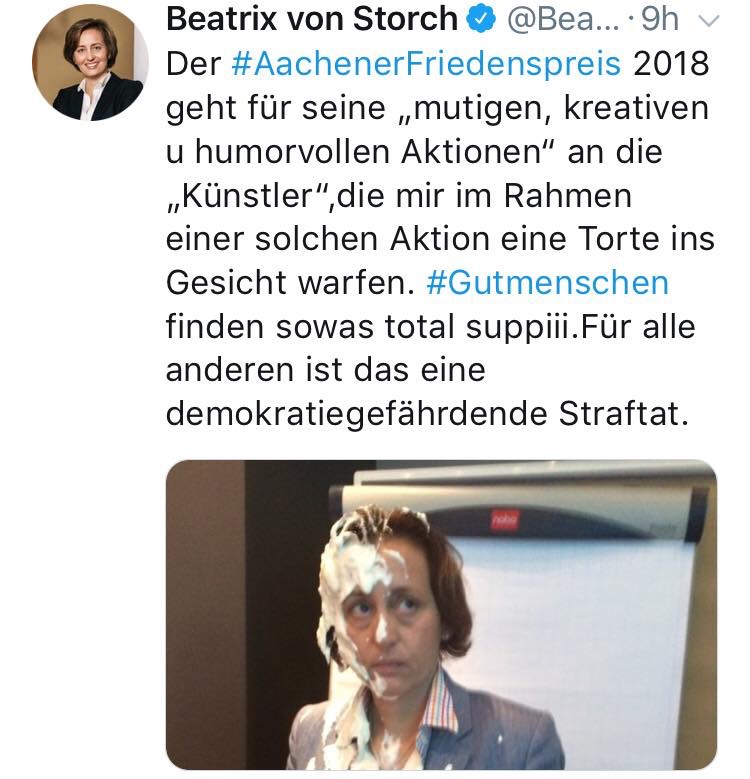Click the red logo on the flipchart
This screenshot has width=750, height=779.
(x=506, y=520)
